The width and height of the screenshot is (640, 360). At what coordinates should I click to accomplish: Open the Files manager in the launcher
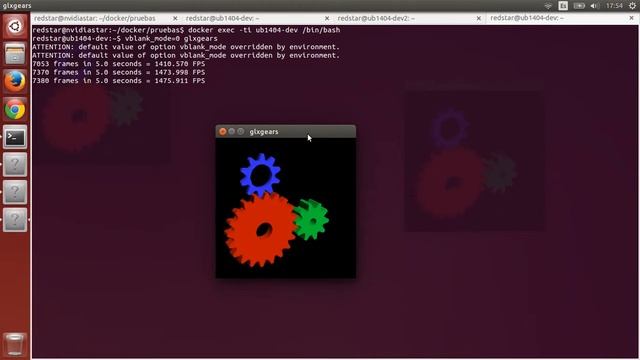point(15,54)
